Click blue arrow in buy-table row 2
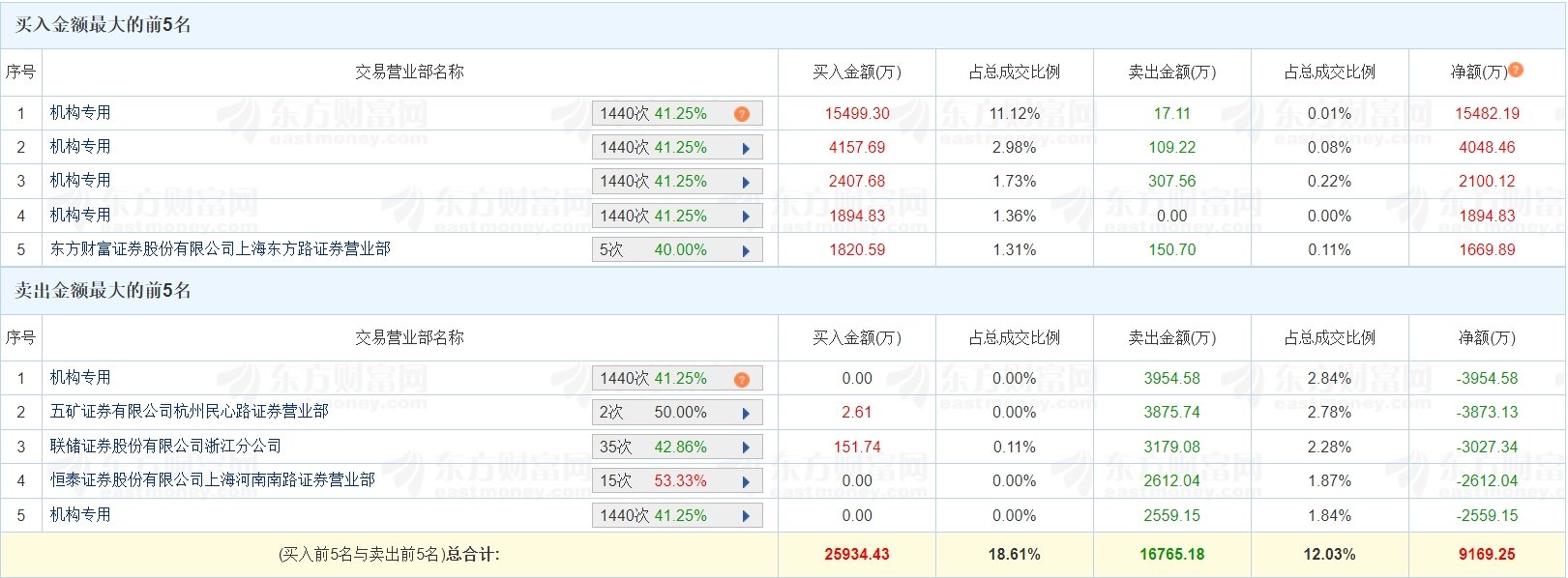The height and width of the screenshot is (578, 1568). click(746, 148)
